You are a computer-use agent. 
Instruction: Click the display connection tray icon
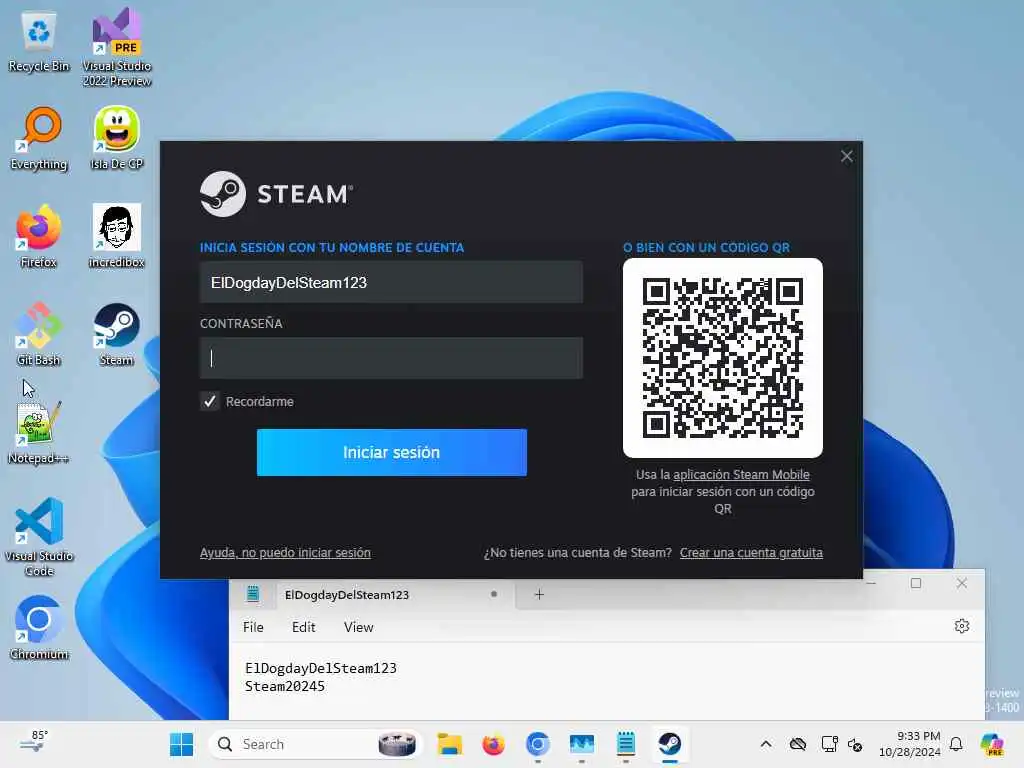(829, 744)
